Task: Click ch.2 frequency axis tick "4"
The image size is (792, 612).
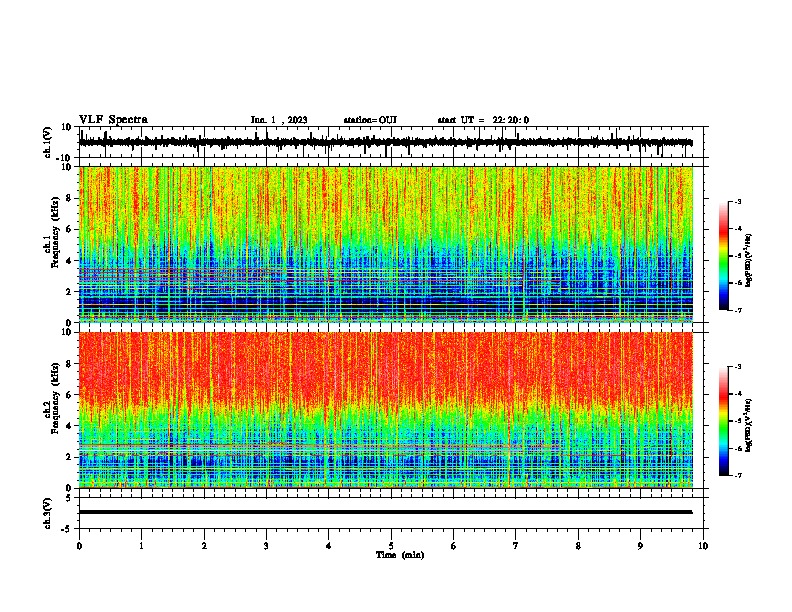Action: (x=69, y=426)
